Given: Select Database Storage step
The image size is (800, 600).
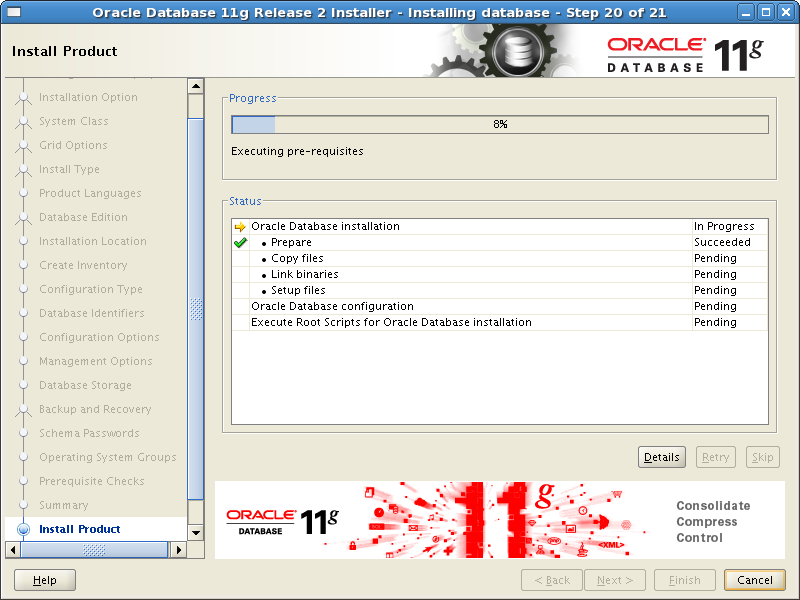Looking at the screenshot, I should [86, 385].
